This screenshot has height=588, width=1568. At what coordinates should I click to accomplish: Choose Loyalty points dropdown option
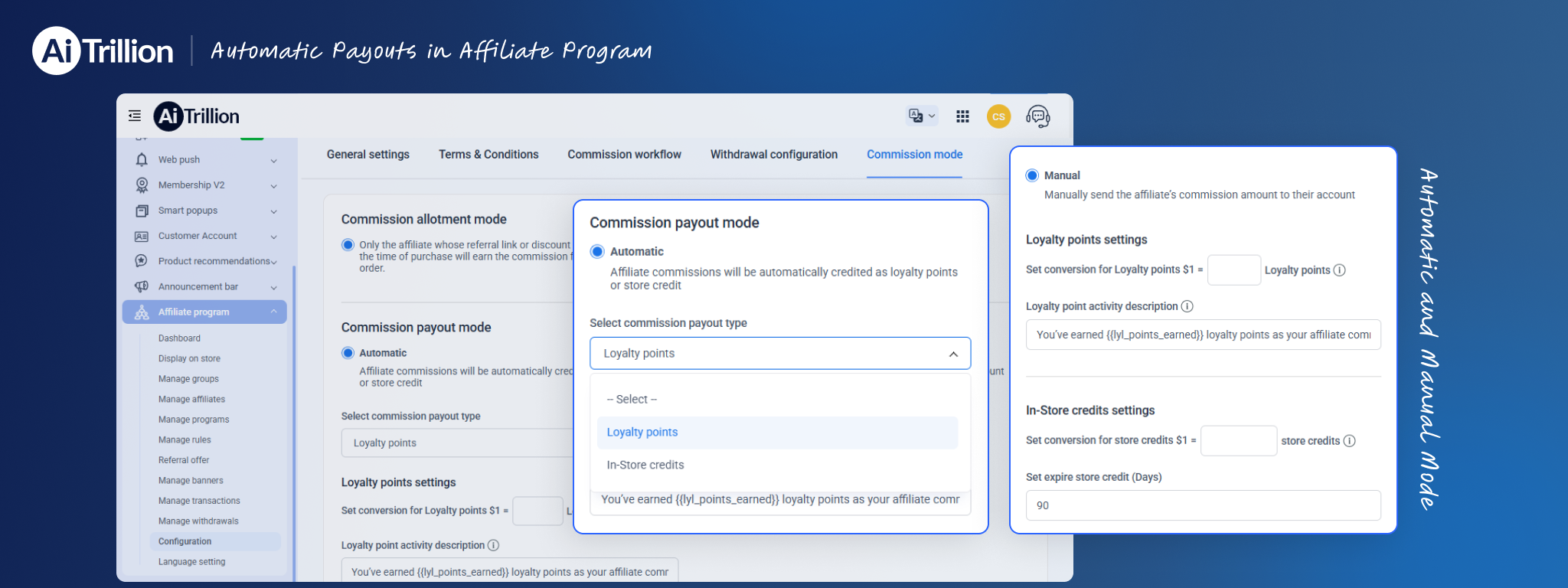777,433
